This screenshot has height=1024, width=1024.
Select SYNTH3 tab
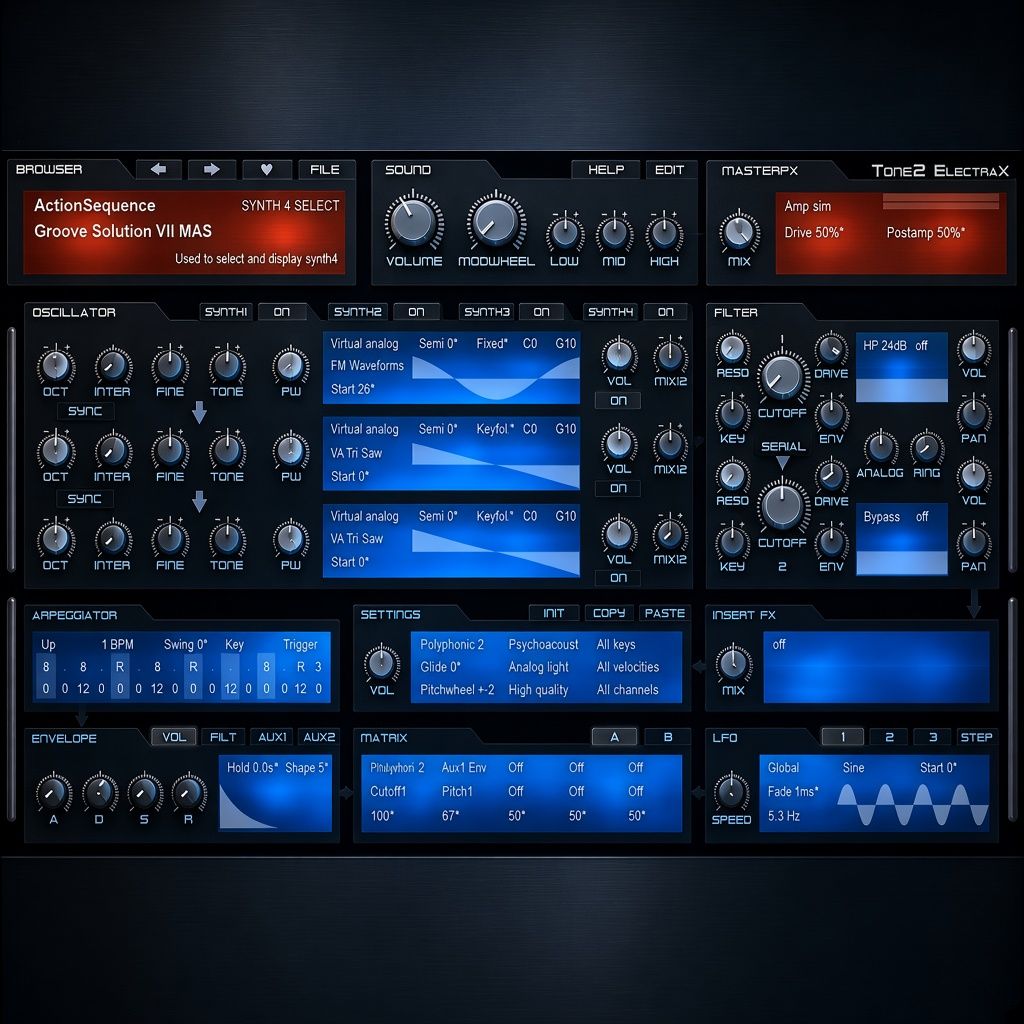point(487,312)
